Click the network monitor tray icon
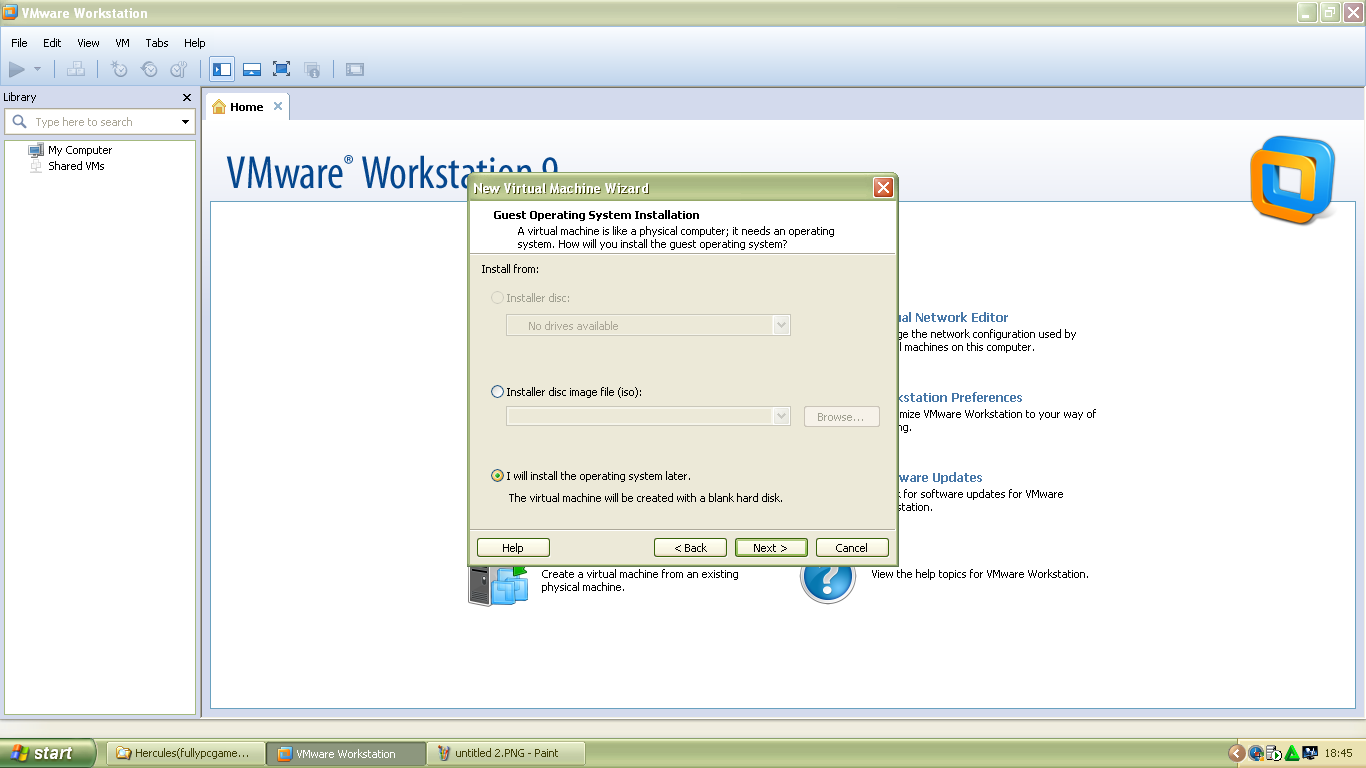This screenshot has width=1366, height=768. (1309, 754)
